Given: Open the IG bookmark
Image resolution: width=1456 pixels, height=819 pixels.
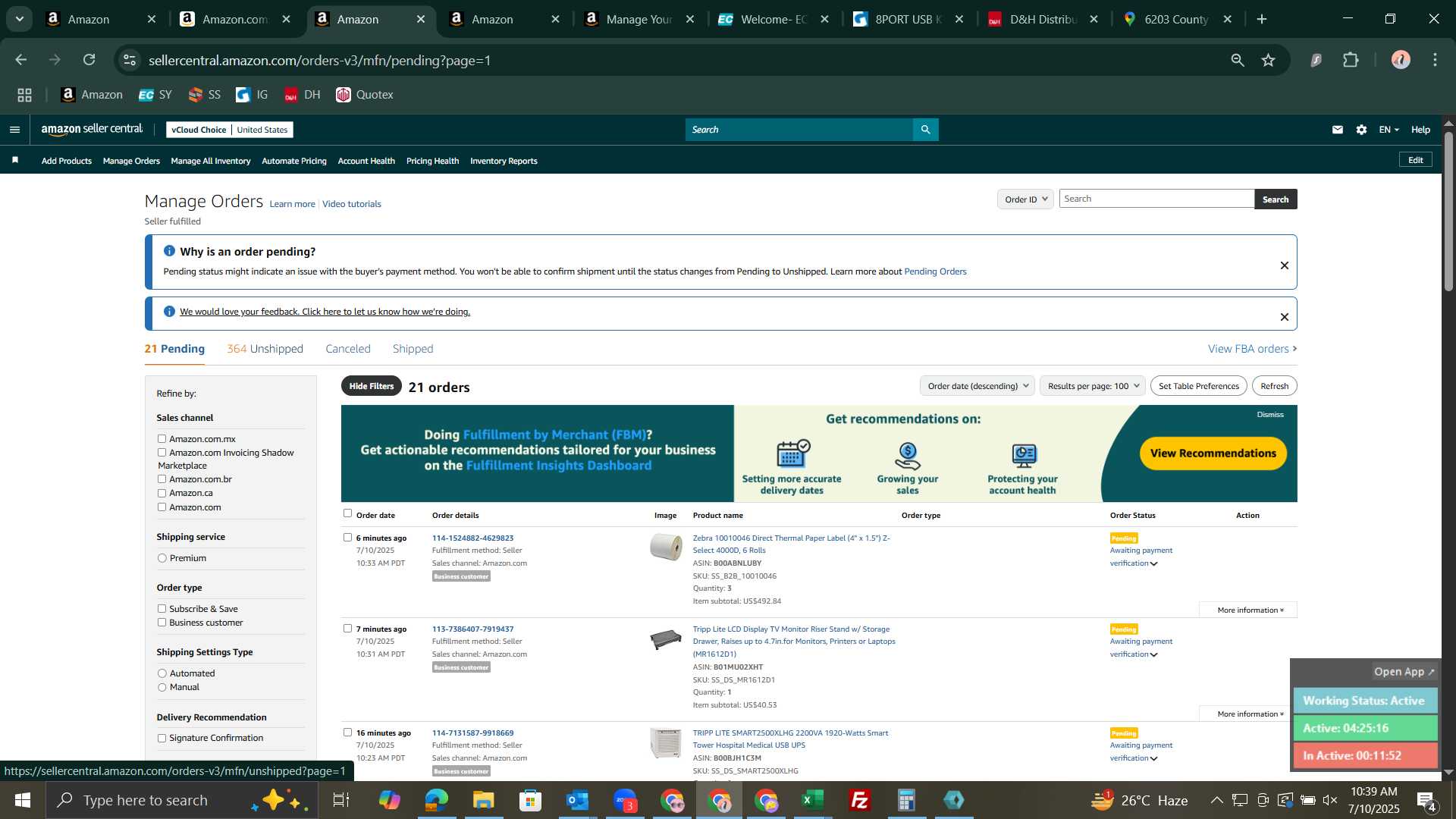Looking at the screenshot, I should pyautogui.click(x=252, y=95).
